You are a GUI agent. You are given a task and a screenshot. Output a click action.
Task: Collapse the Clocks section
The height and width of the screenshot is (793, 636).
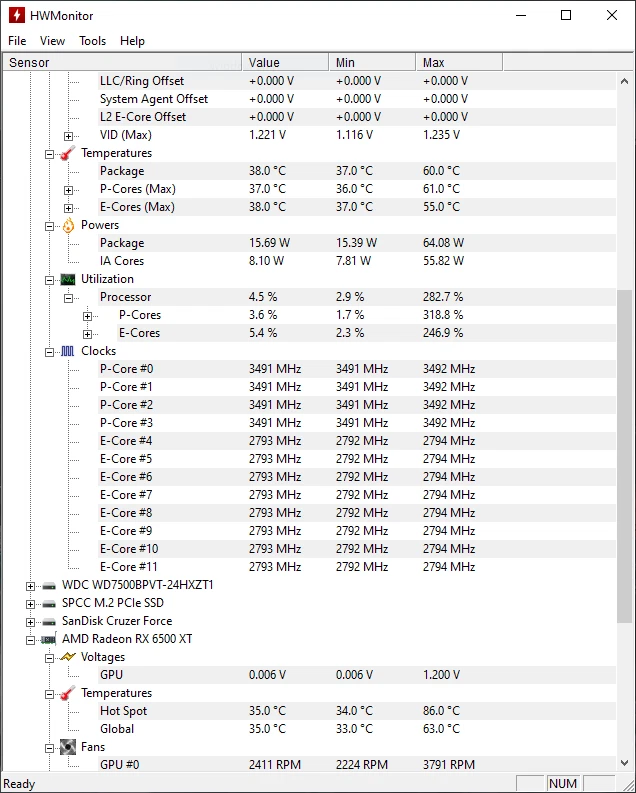[50, 351]
